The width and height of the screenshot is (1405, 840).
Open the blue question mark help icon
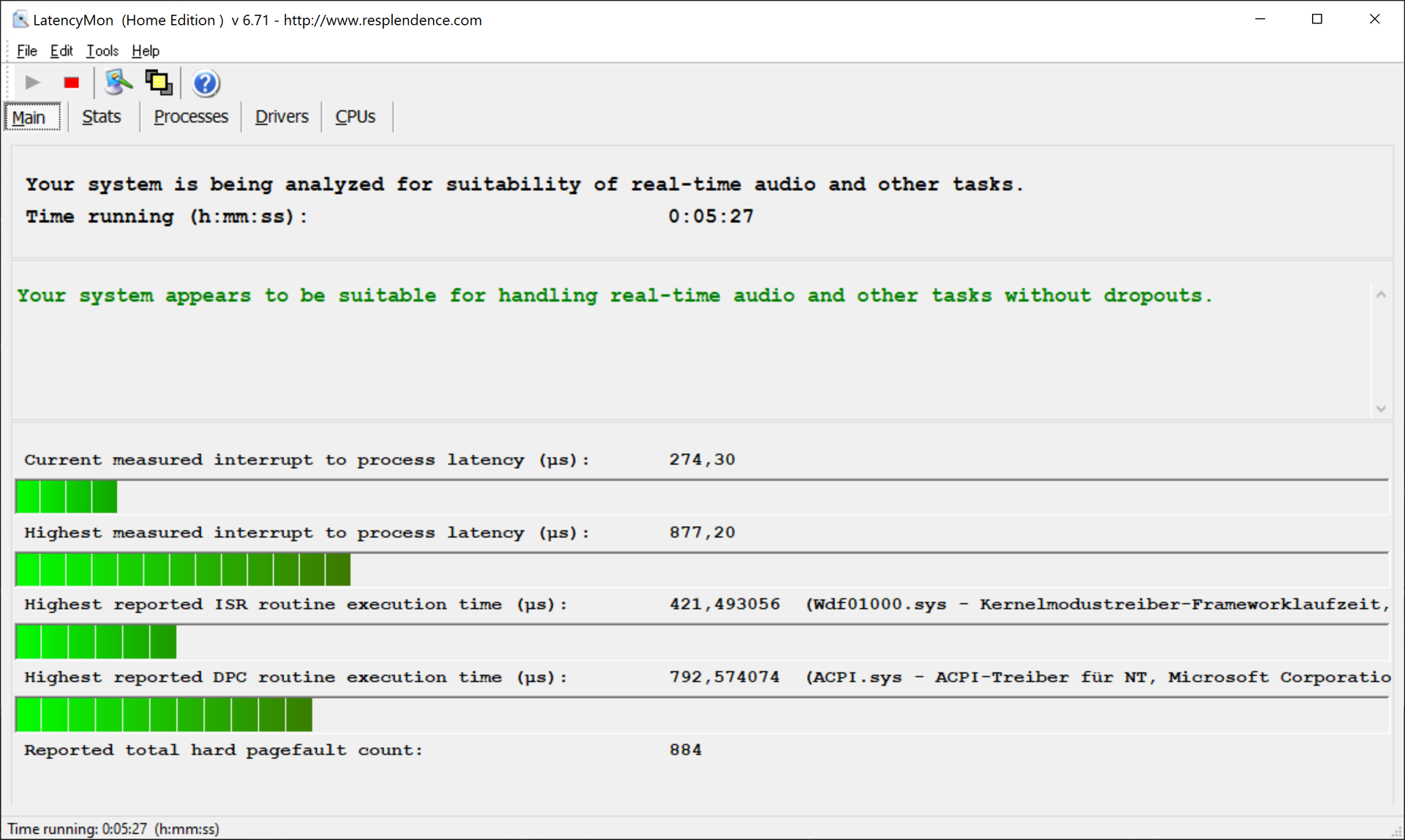206,83
